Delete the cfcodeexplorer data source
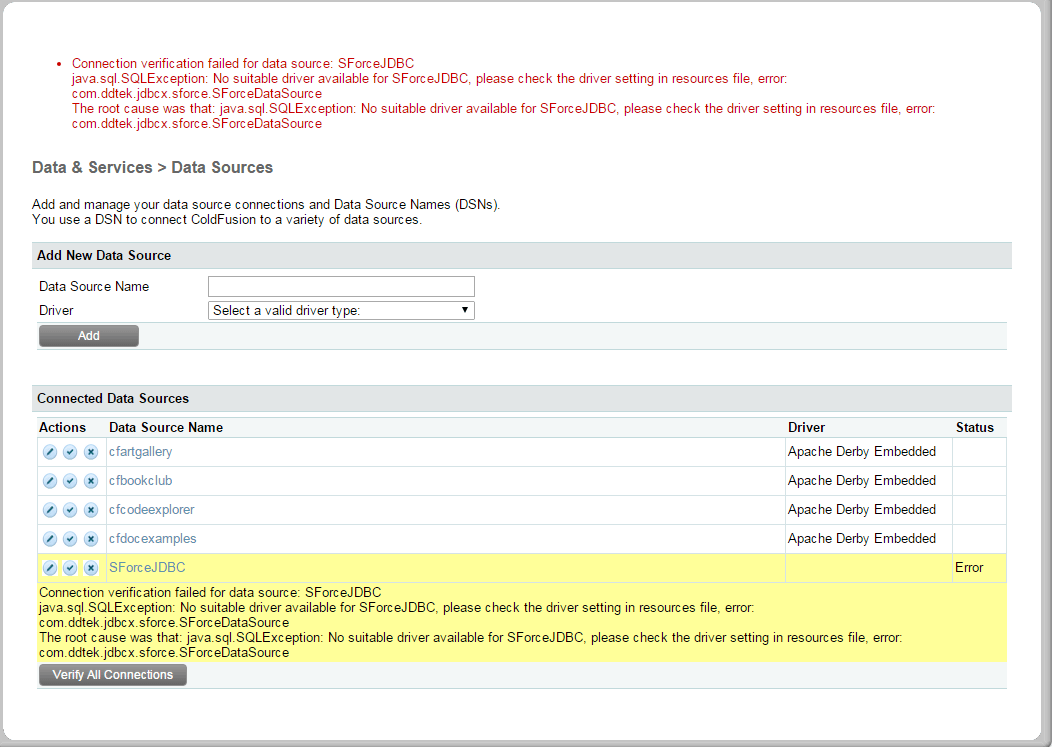This screenshot has height=747, width=1052. pyautogui.click(x=90, y=510)
